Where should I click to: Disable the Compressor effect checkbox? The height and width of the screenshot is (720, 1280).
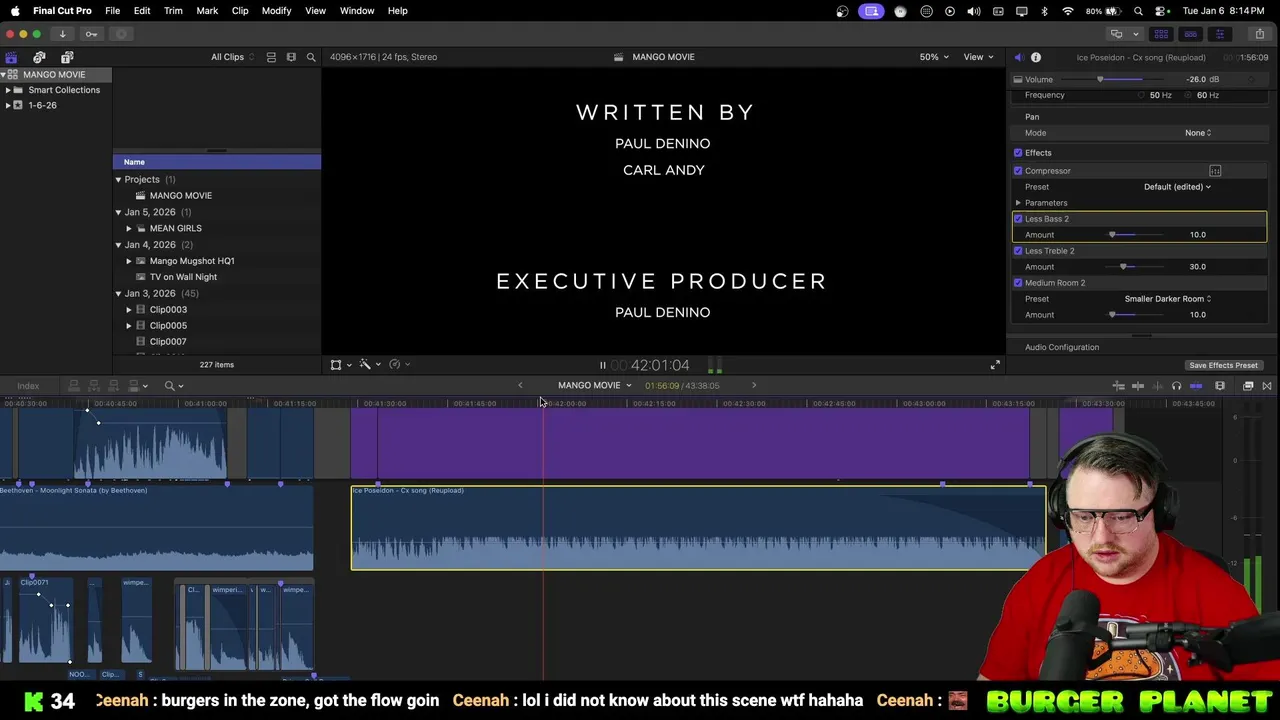coord(1018,171)
